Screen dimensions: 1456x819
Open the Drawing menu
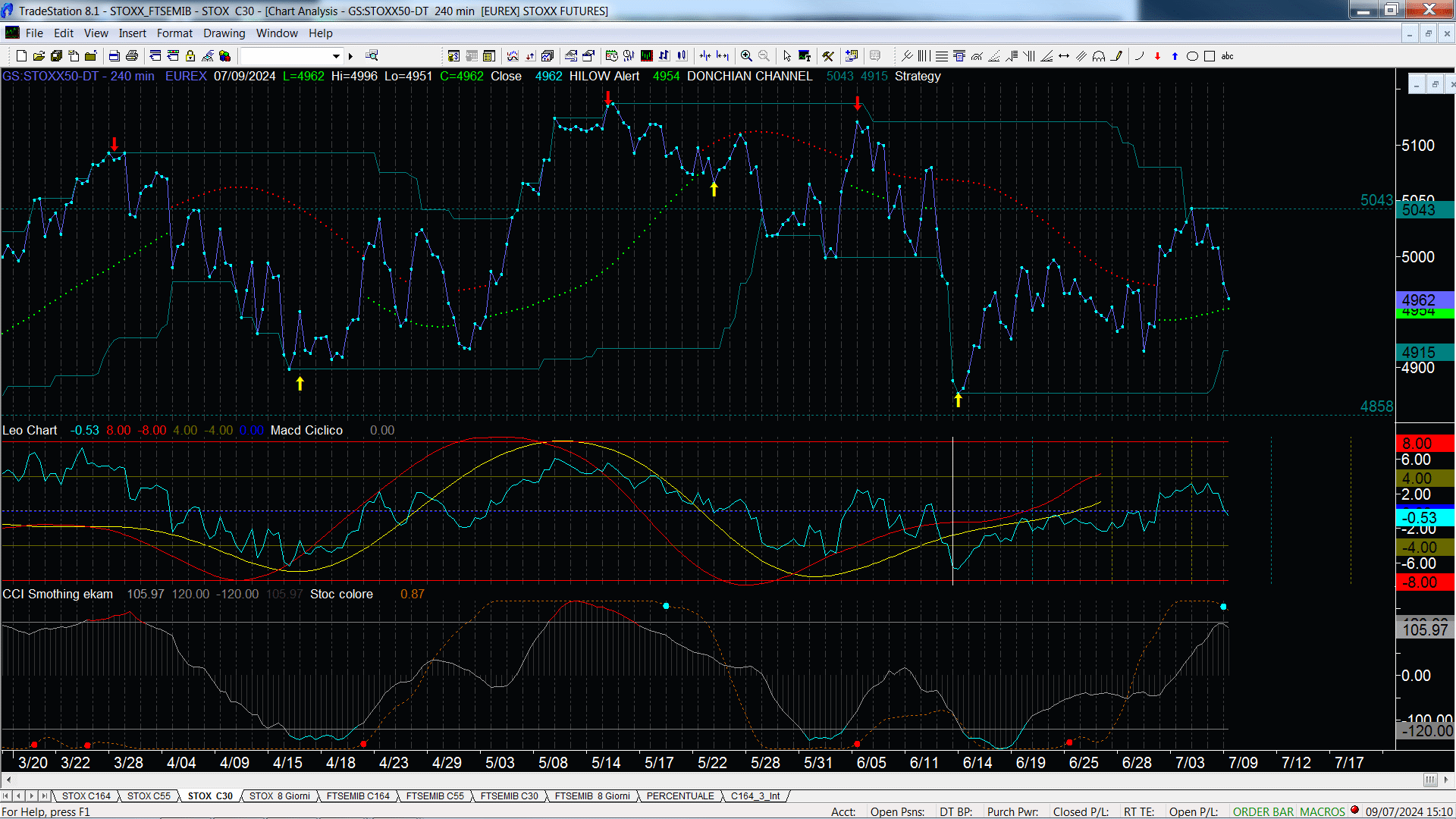pos(224,33)
